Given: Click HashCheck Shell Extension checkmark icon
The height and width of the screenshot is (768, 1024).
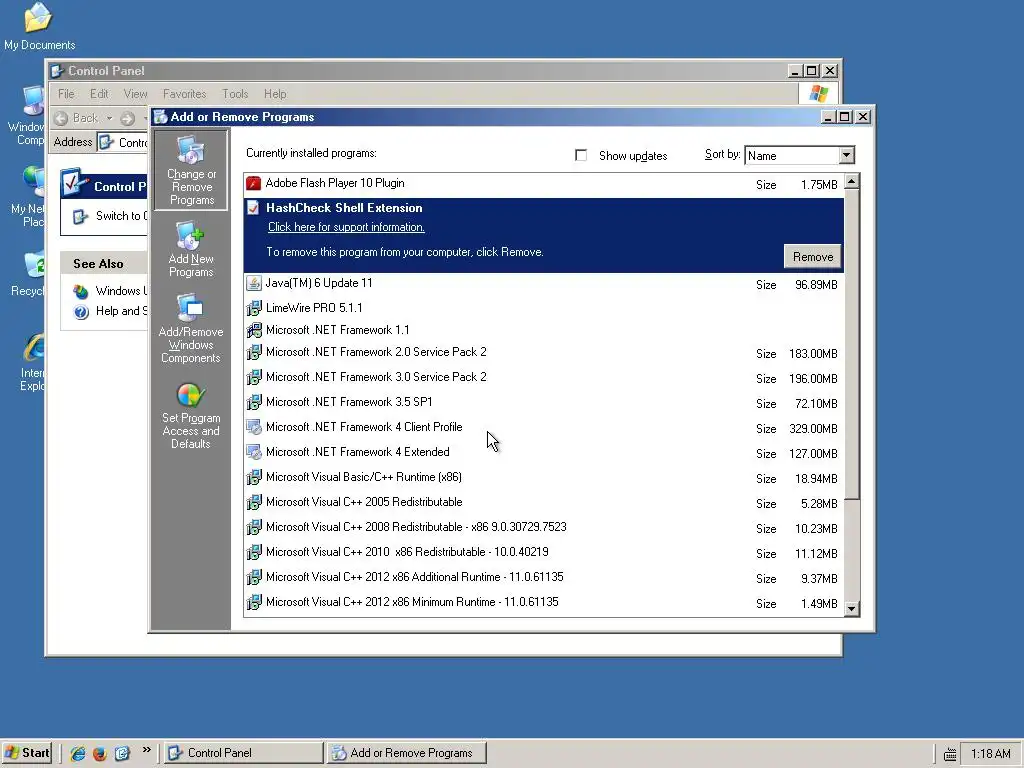Looking at the screenshot, I should click(x=253, y=208).
